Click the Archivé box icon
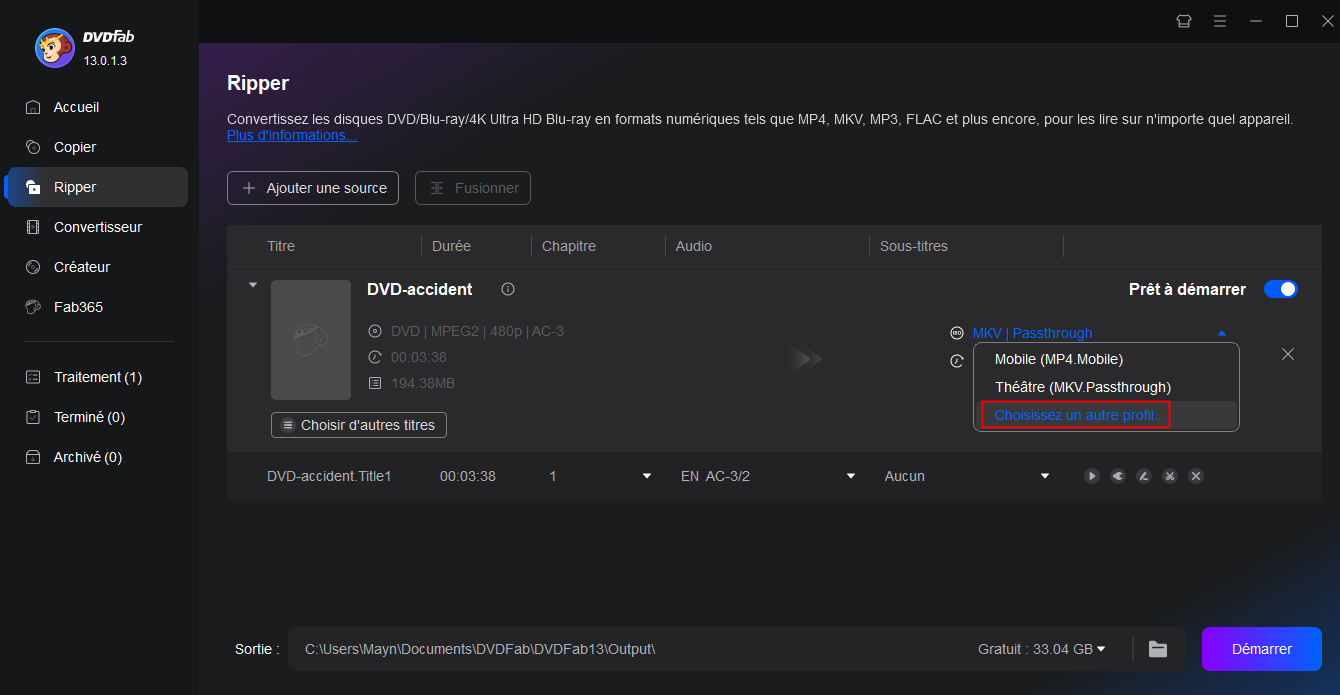This screenshot has width=1340, height=695. [33, 457]
